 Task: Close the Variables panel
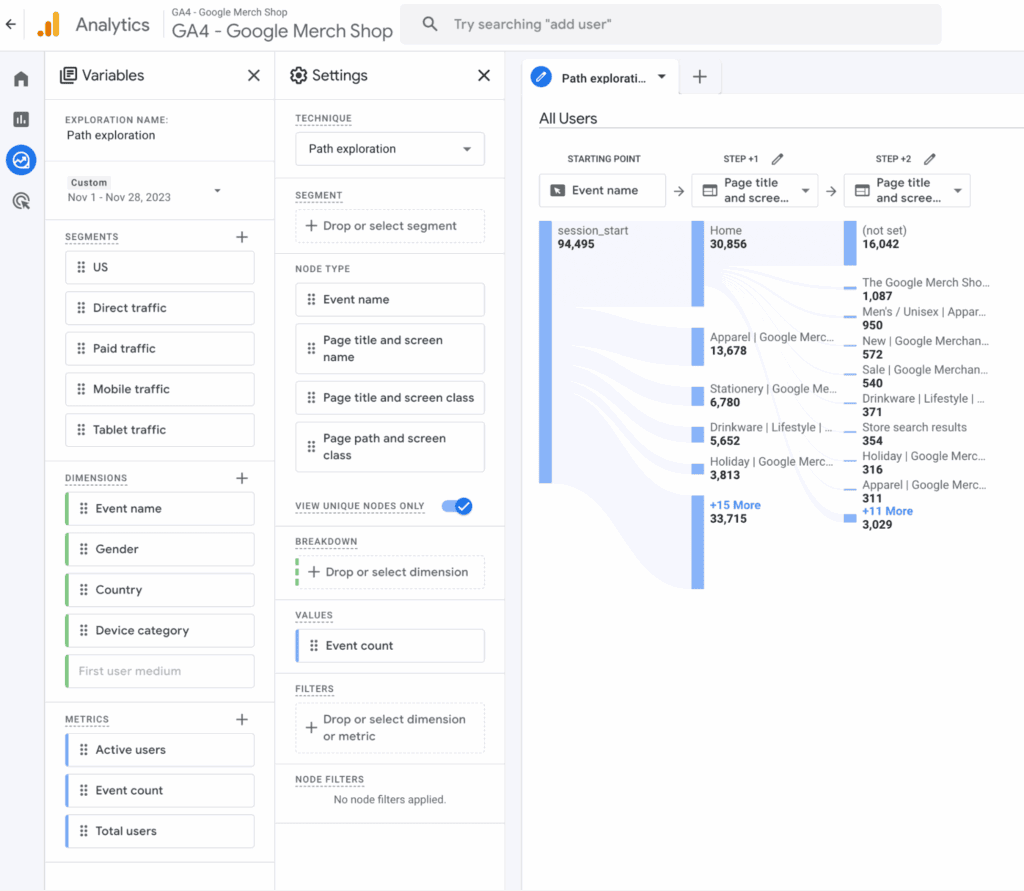[x=254, y=76]
